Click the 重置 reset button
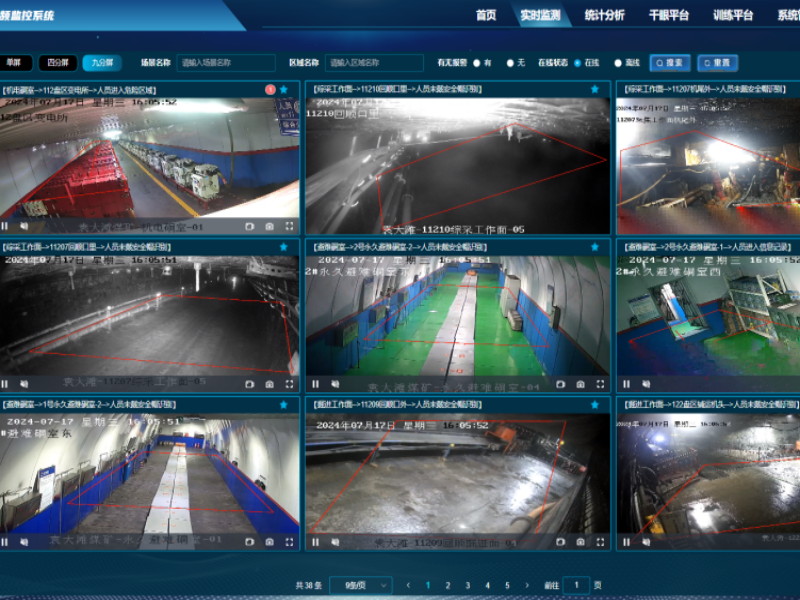 (x=717, y=62)
